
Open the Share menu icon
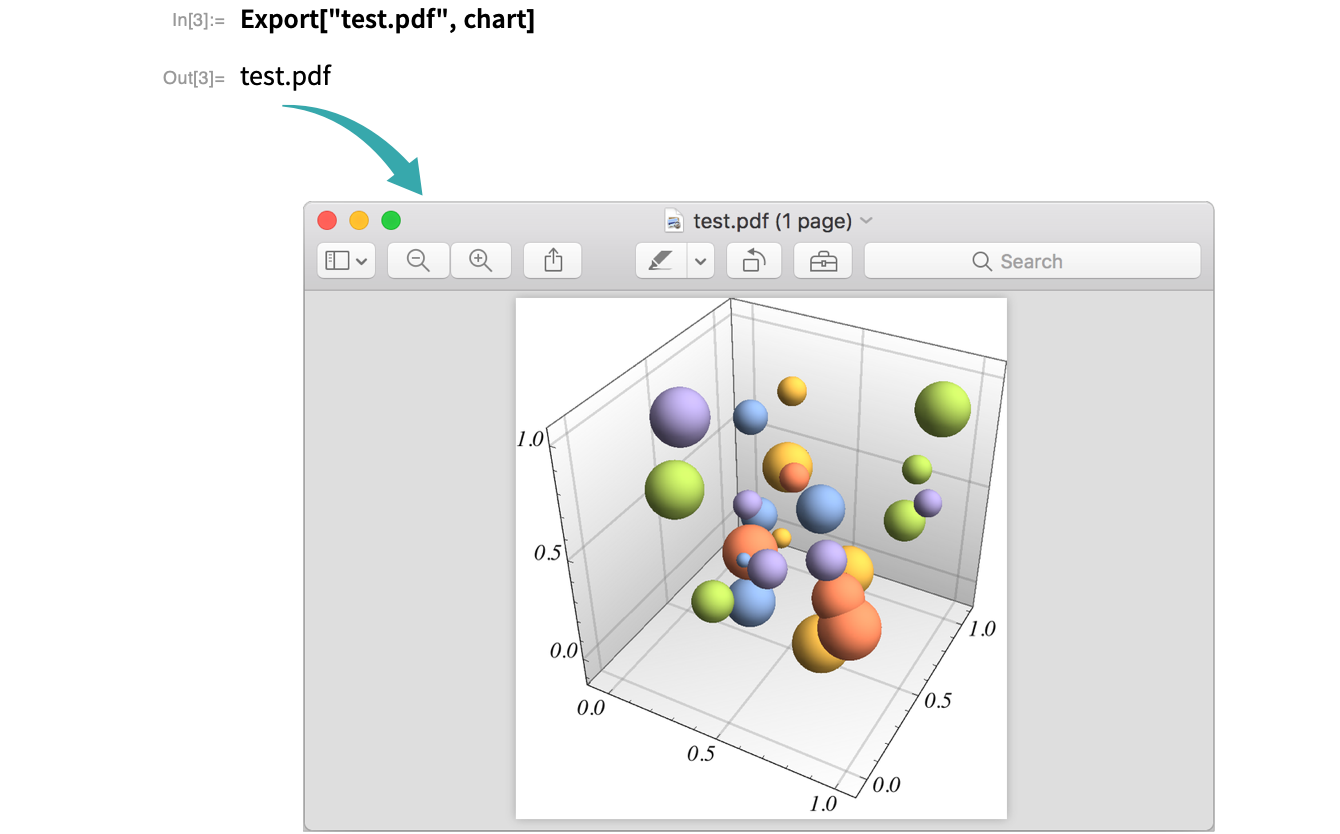[553, 261]
